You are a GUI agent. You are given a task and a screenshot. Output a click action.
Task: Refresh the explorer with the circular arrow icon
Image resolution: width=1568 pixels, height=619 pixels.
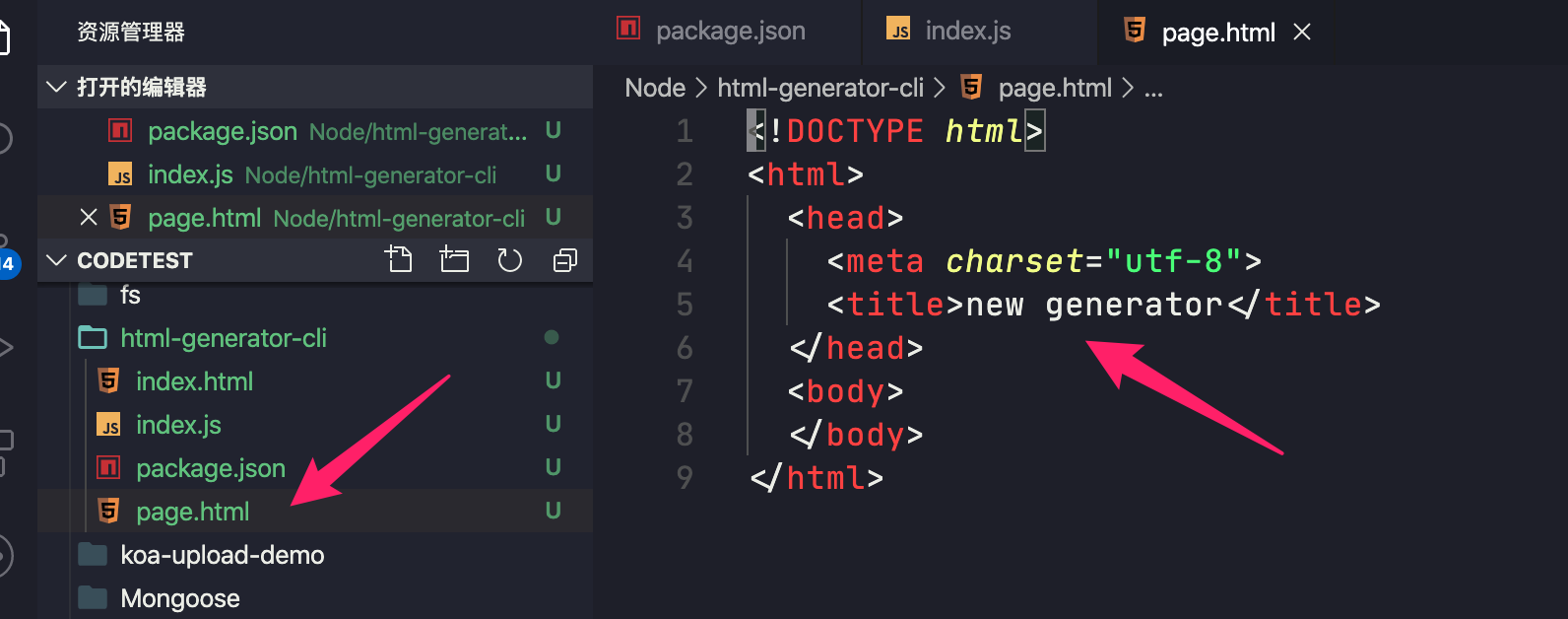tap(509, 260)
